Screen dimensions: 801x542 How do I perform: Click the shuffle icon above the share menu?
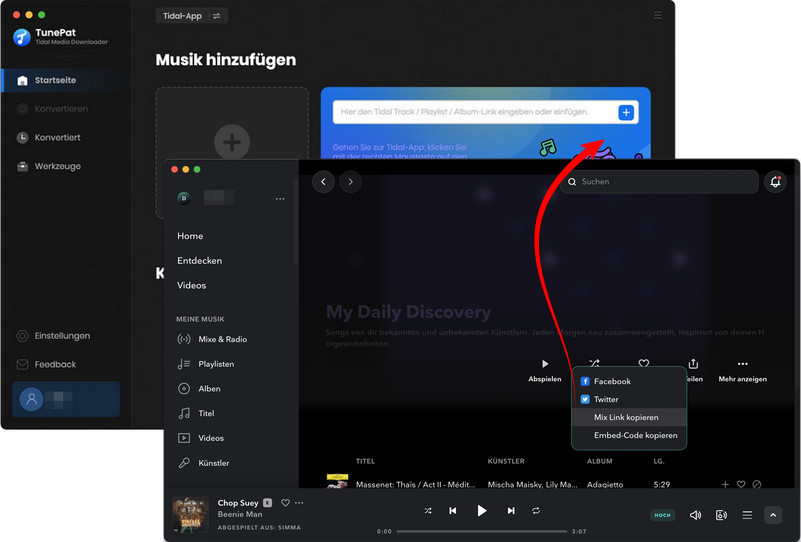pos(594,363)
